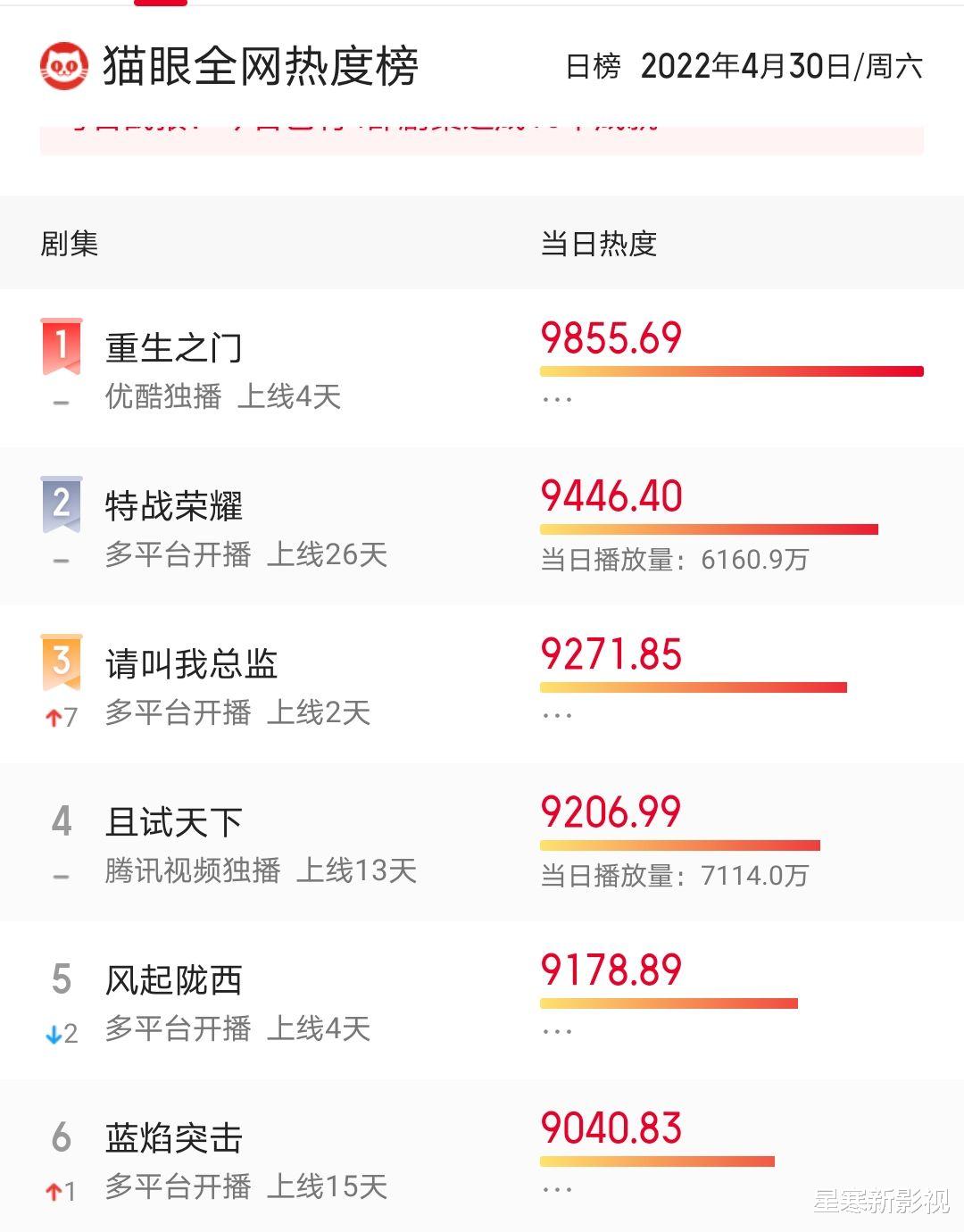964x1232 pixels.
Task: Click the red up arrow beside 请叫我总监
Action: (54, 717)
